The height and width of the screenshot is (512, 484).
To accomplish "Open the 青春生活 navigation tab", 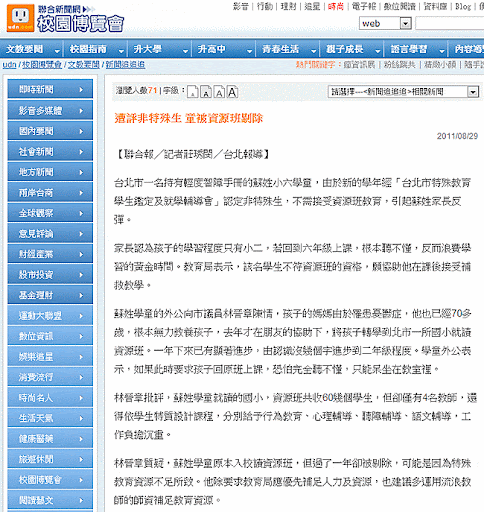I will click(x=280, y=49).
